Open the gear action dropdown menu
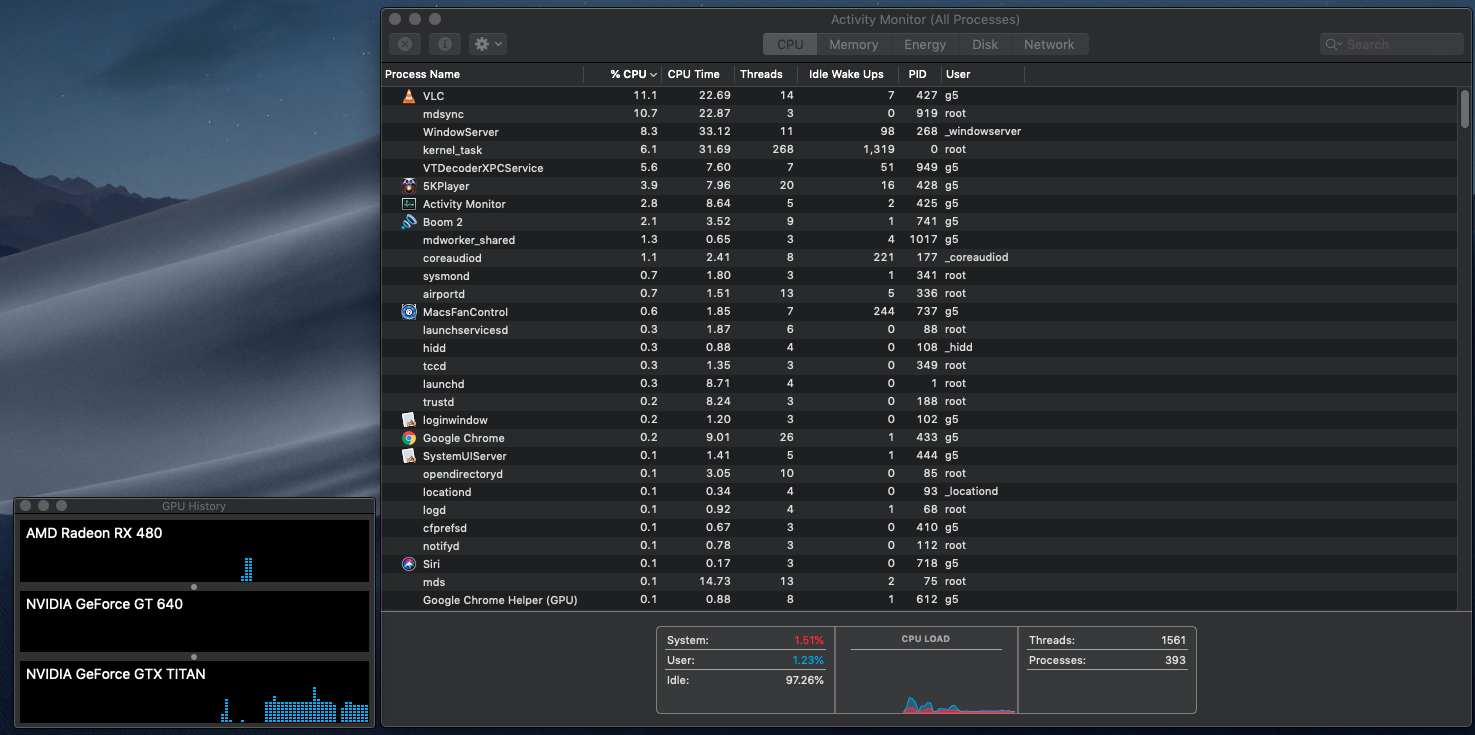This screenshot has width=1475, height=735. [488, 44]
